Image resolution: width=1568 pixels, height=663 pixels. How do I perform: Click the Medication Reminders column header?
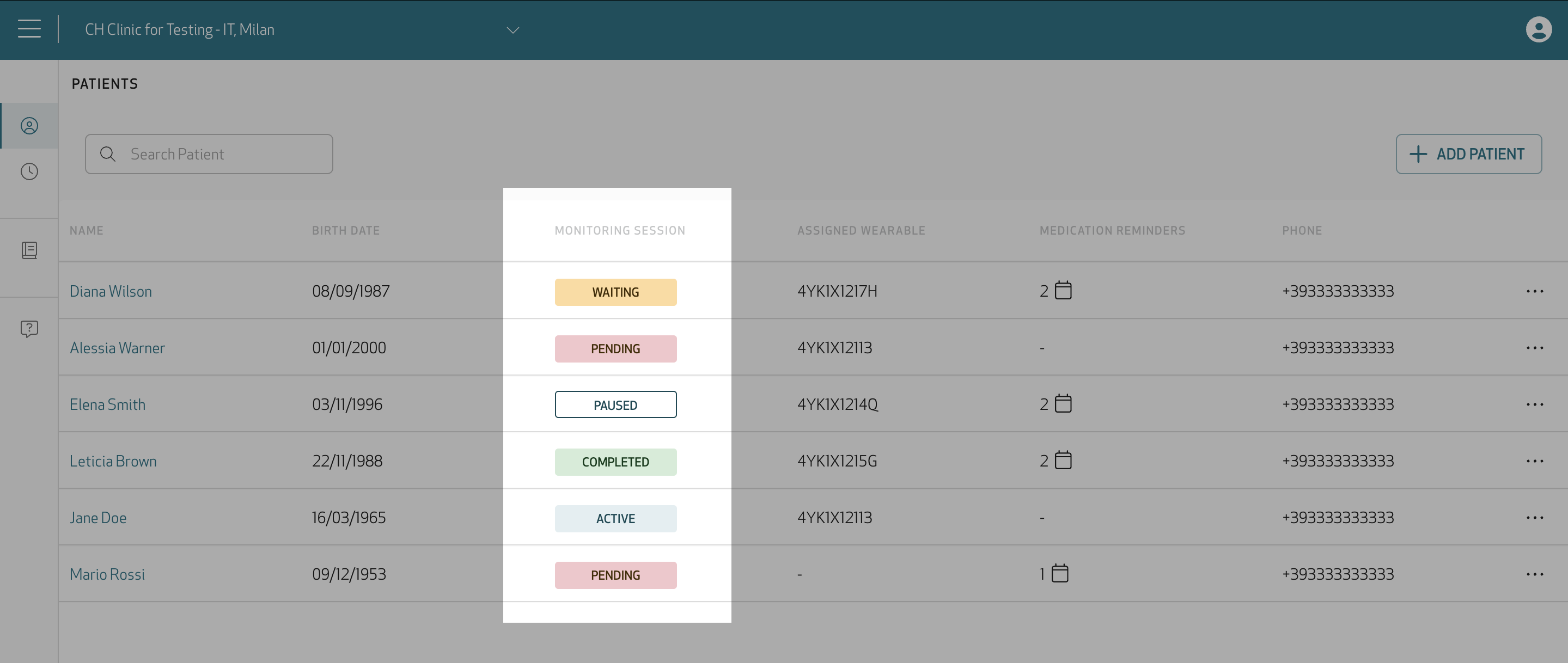pyautogui.click(x=1112, y=230)
